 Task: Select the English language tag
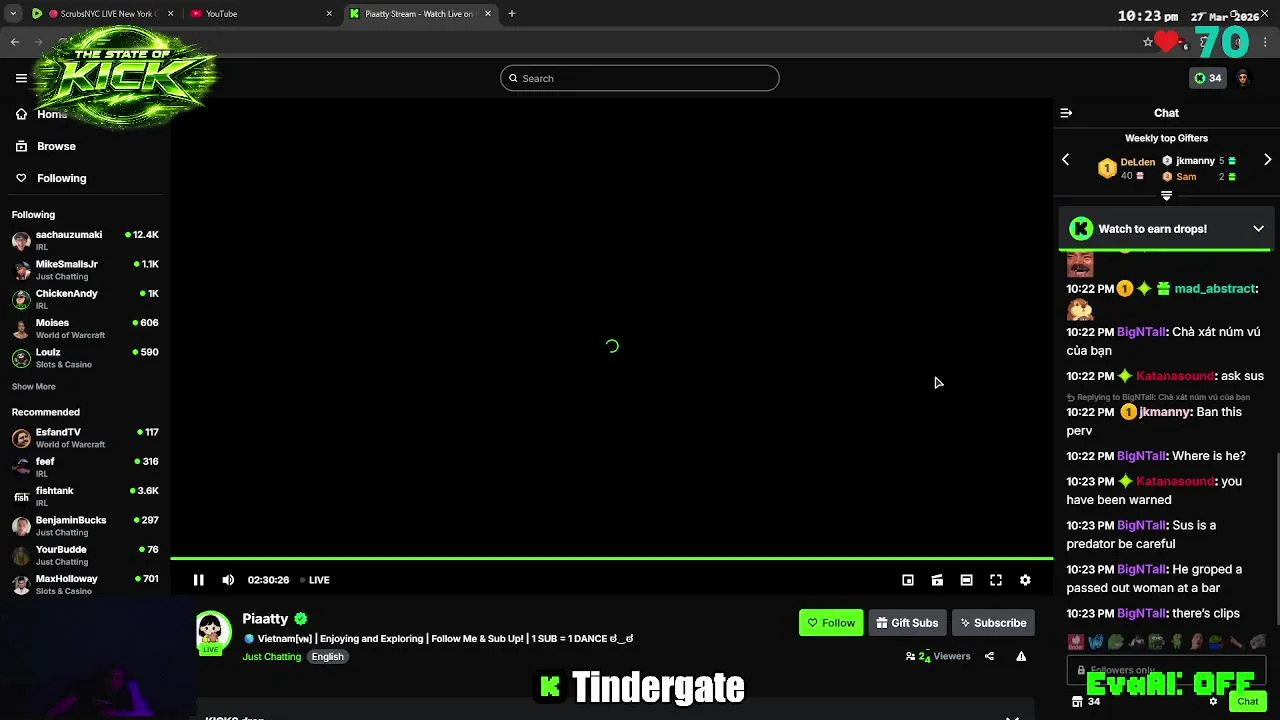327,657
